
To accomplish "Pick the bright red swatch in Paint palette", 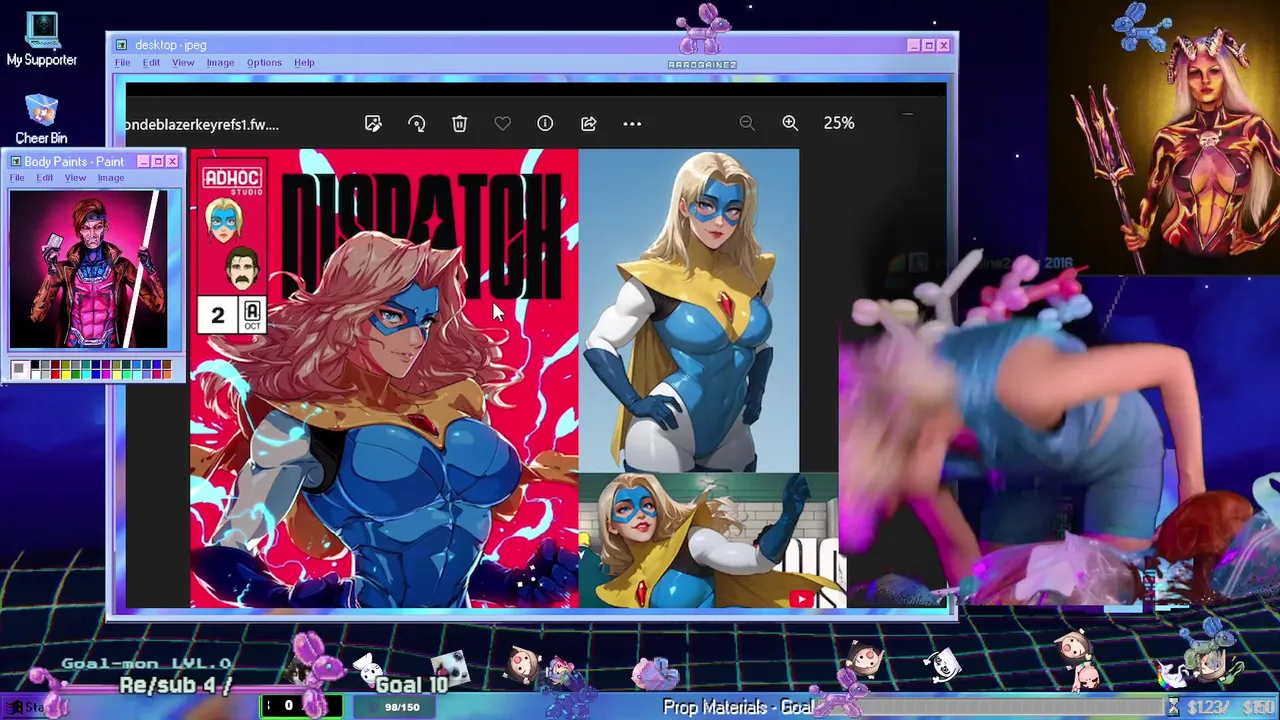I will click(55, 375).
